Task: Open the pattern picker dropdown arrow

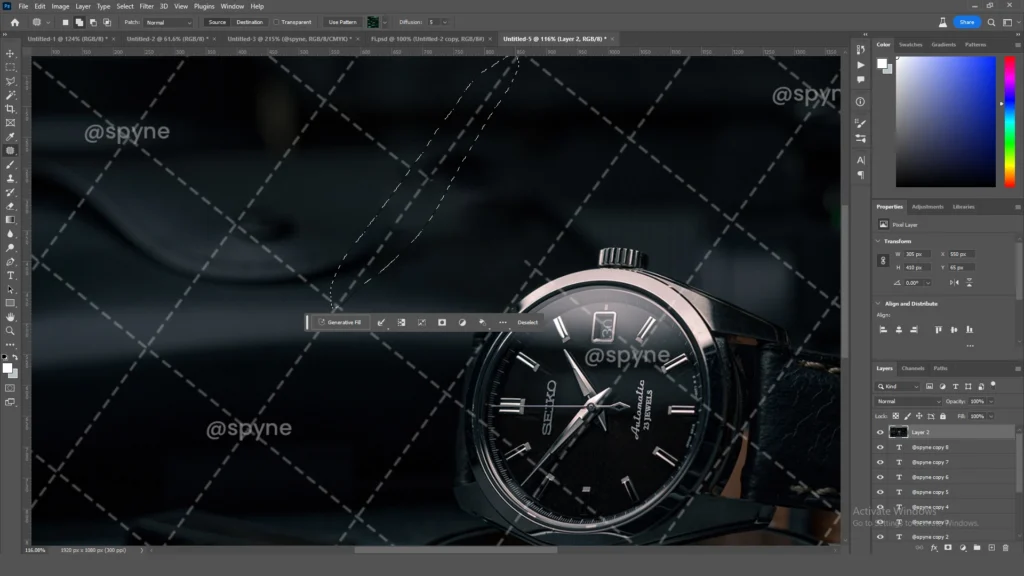Action: (385, 22)
